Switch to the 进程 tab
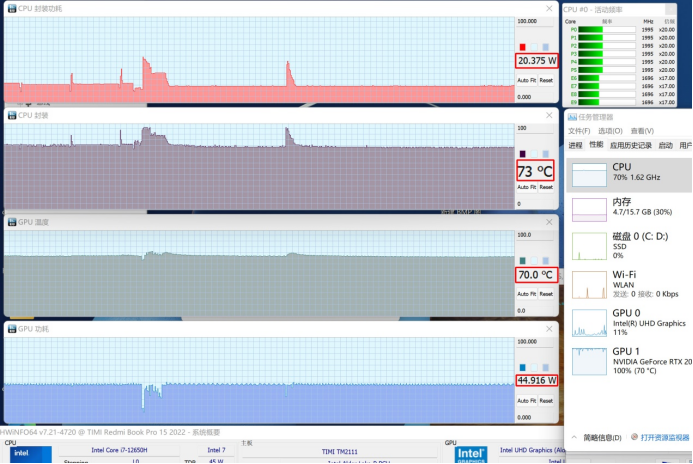 tap(575, 145)
